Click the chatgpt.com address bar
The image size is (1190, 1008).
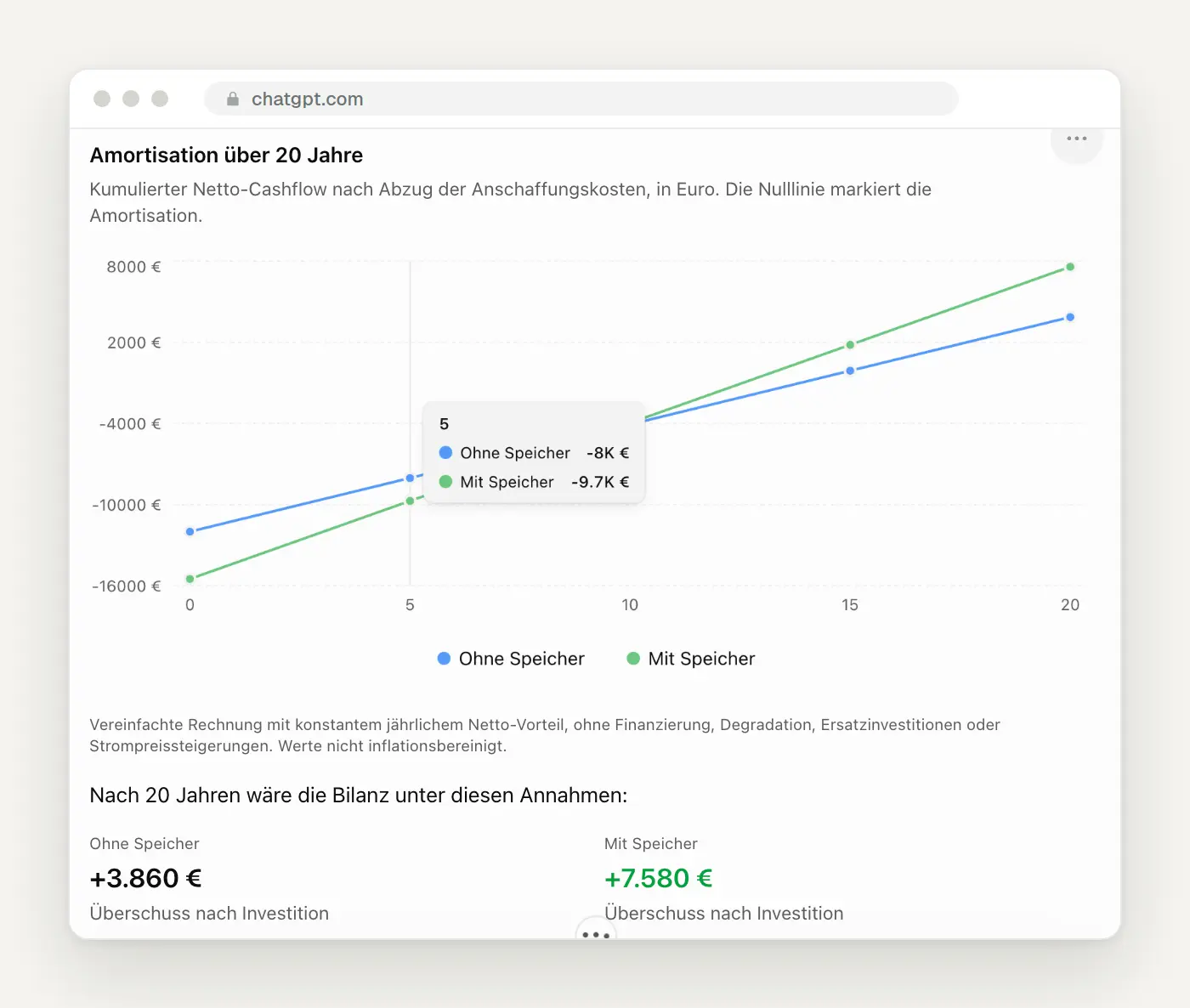pos(581,99)
